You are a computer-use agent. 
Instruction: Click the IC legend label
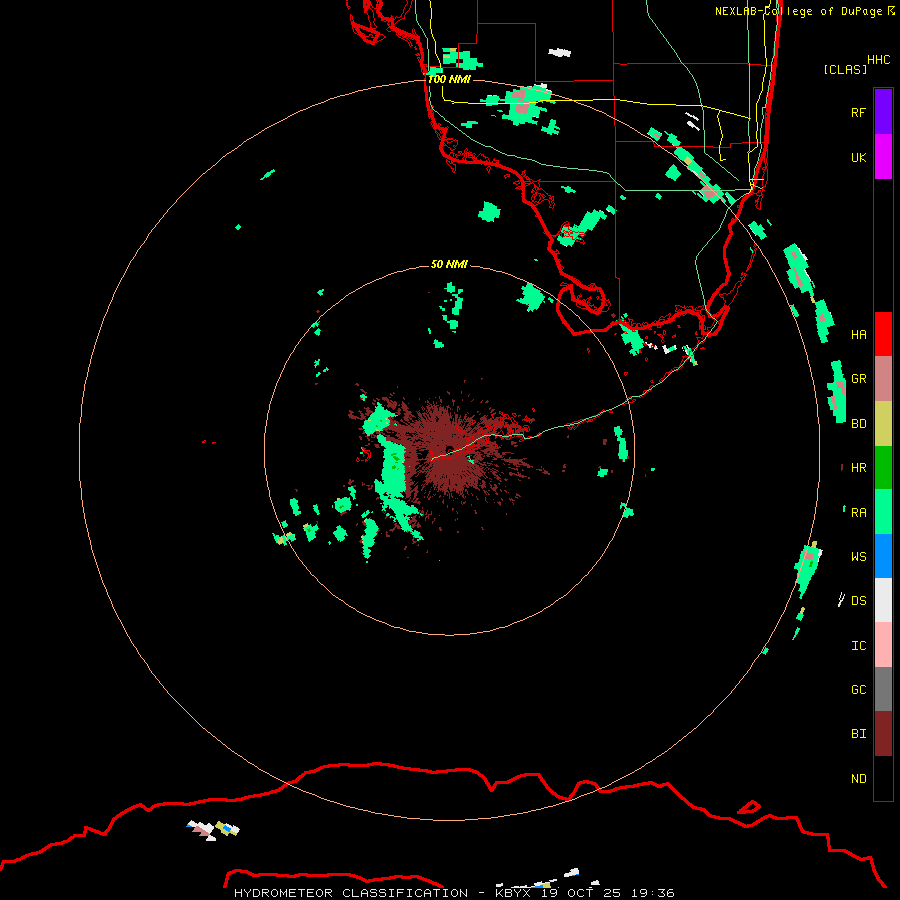click(858, 646)
